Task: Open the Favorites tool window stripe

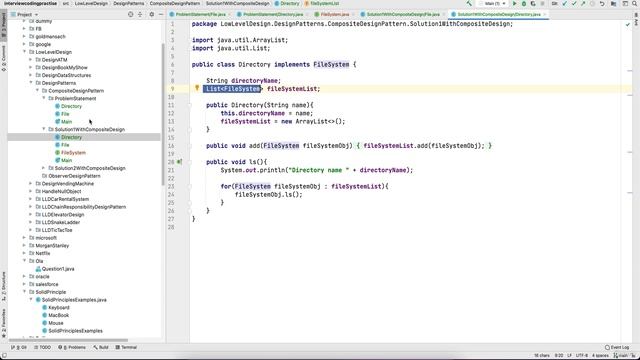Action: tap(4, 324)
